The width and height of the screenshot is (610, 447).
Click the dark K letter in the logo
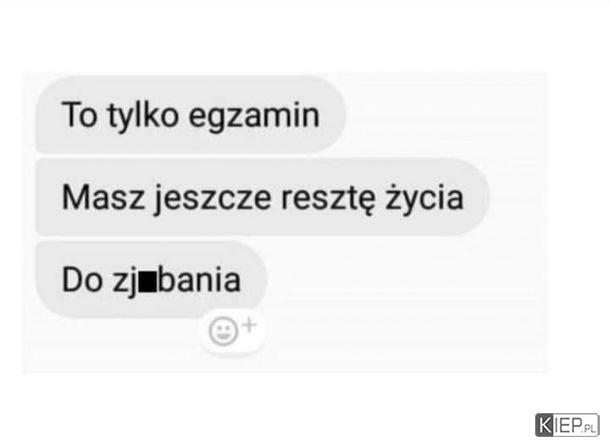[x=545, y=425]
